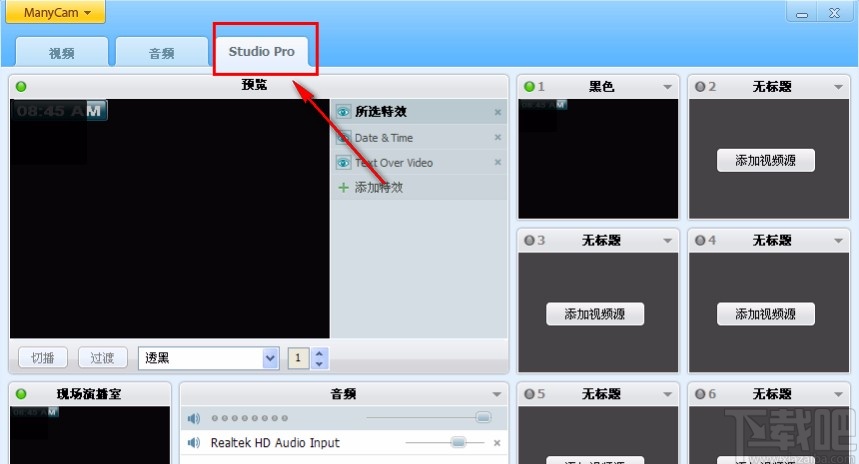This screenshot has width=859, height=464.
Task: Remove Realtek HD Audio Input source
Action: click(497, 443)
